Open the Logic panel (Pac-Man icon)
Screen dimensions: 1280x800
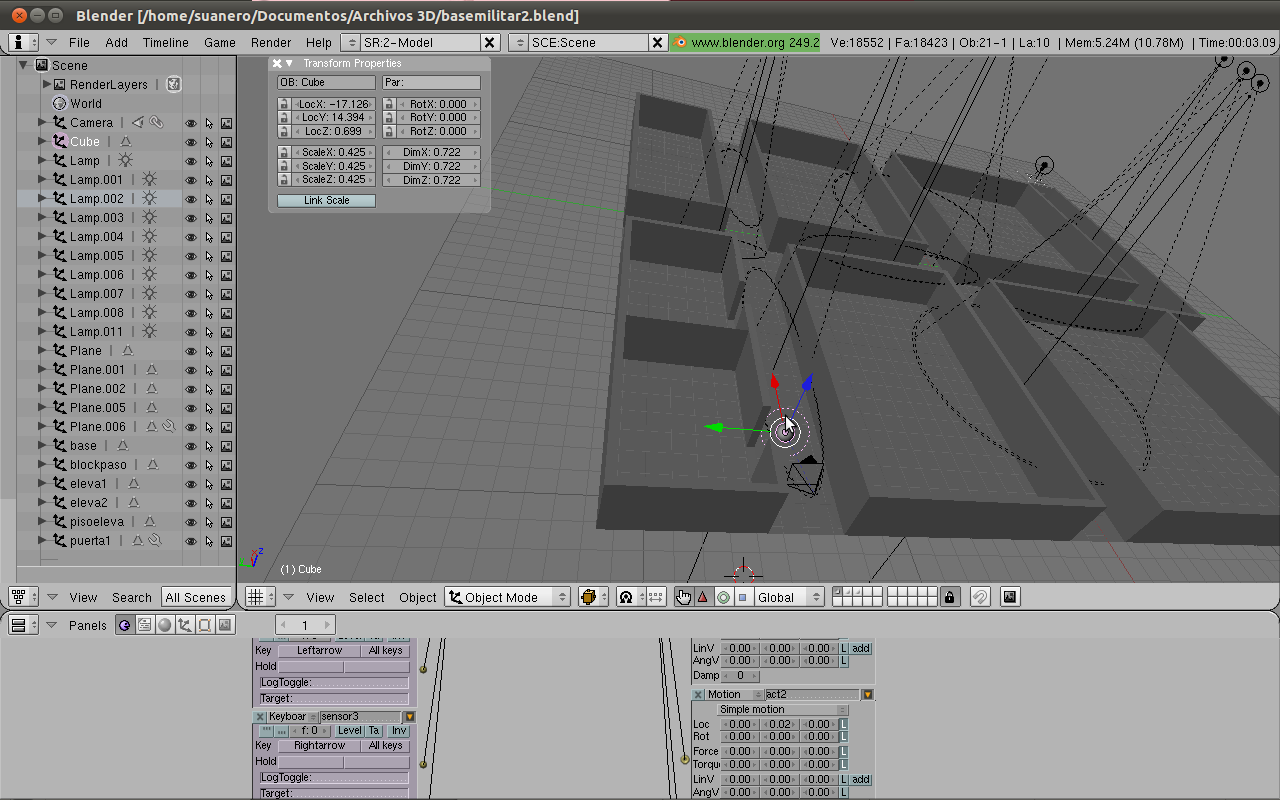(125, 625)
